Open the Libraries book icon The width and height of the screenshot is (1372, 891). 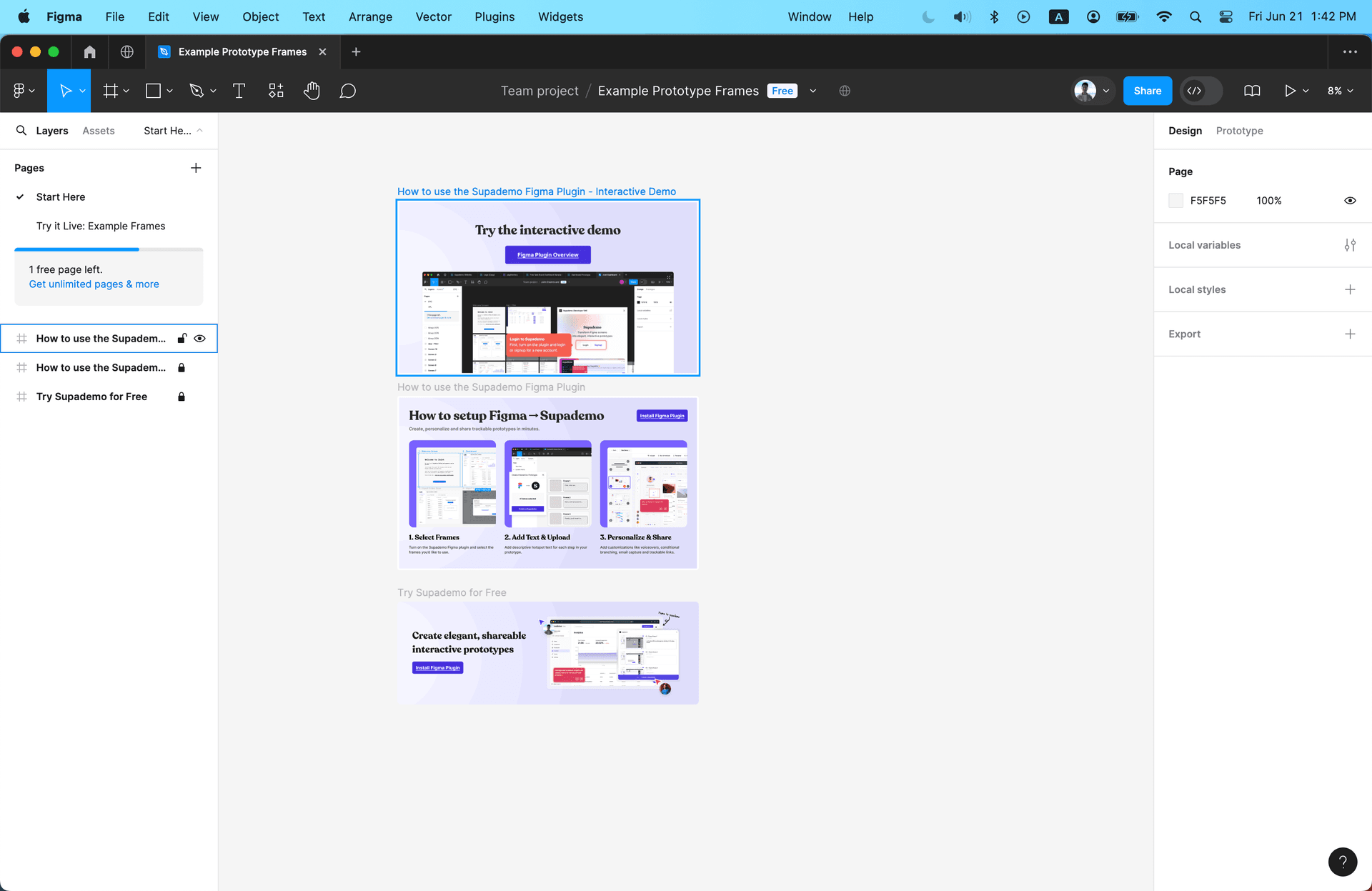click(x=1252, y=91)
